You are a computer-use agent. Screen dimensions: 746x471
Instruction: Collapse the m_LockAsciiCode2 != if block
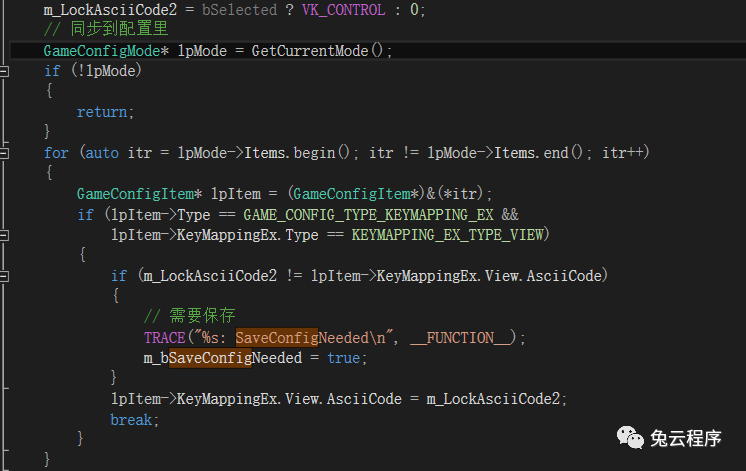[4, 276]
